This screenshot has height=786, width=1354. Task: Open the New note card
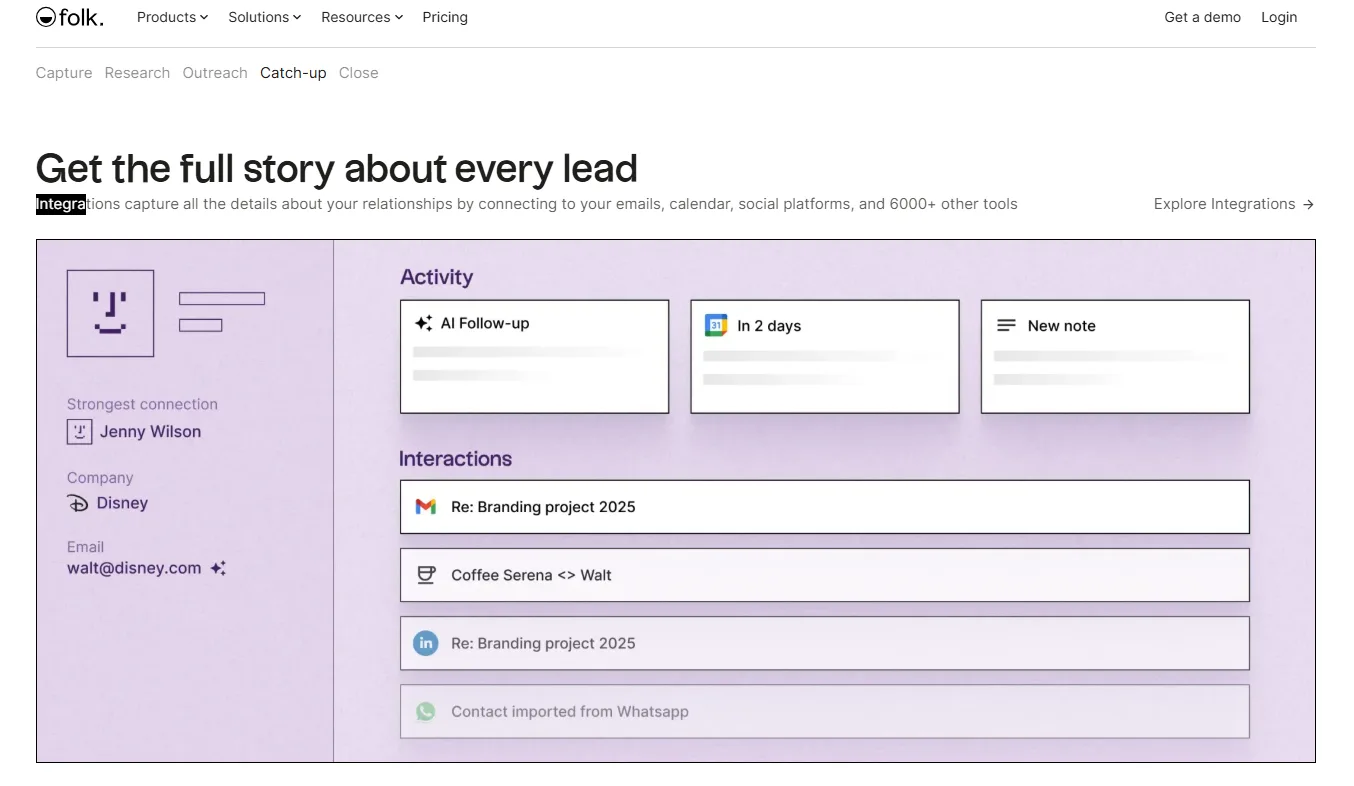tap(1115, 357)
